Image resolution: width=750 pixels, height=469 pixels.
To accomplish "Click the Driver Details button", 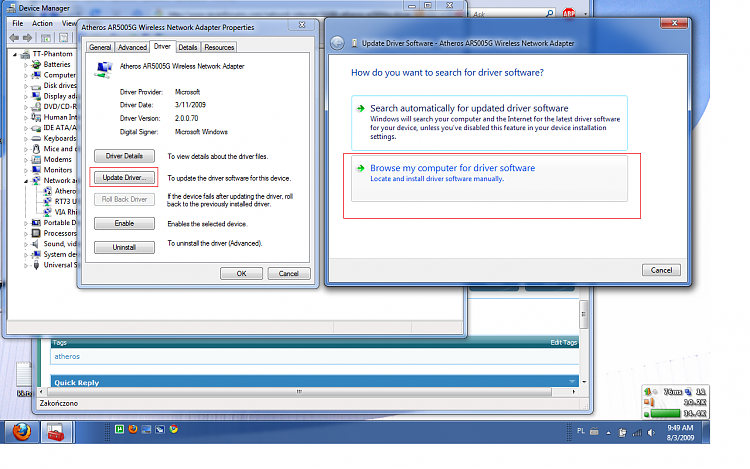I will [124, 156].
